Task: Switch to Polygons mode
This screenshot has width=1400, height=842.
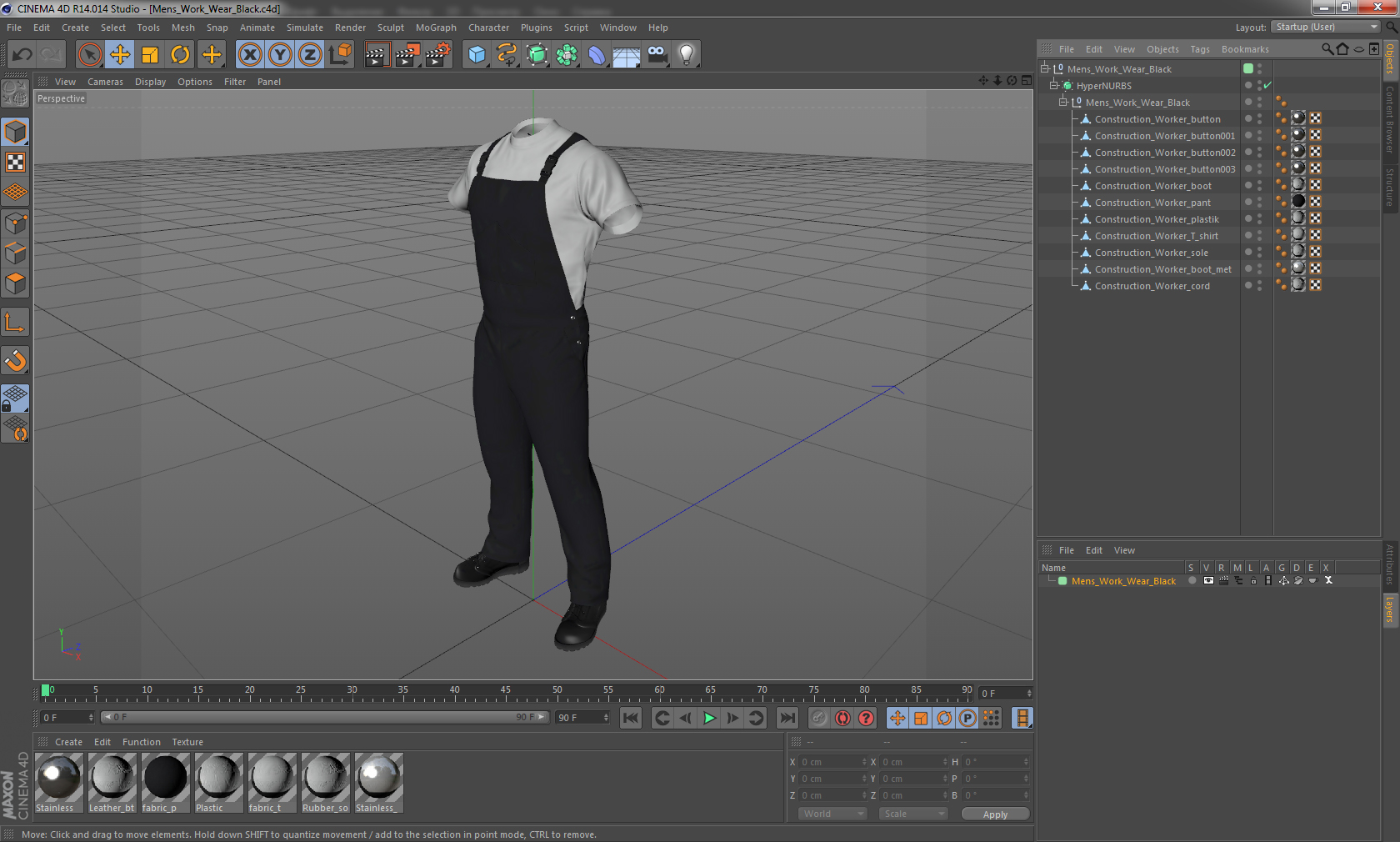Action: tap(15, 283)
